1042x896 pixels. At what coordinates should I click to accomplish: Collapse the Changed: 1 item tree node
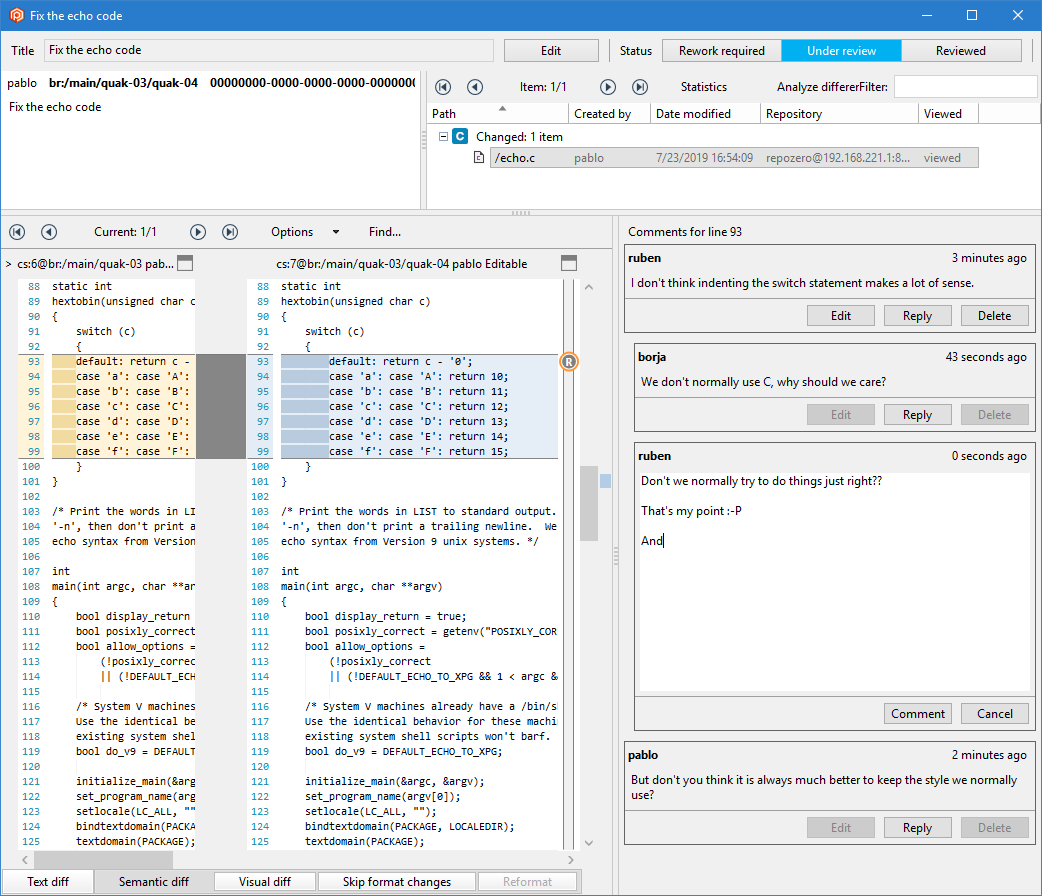point(443,136)
